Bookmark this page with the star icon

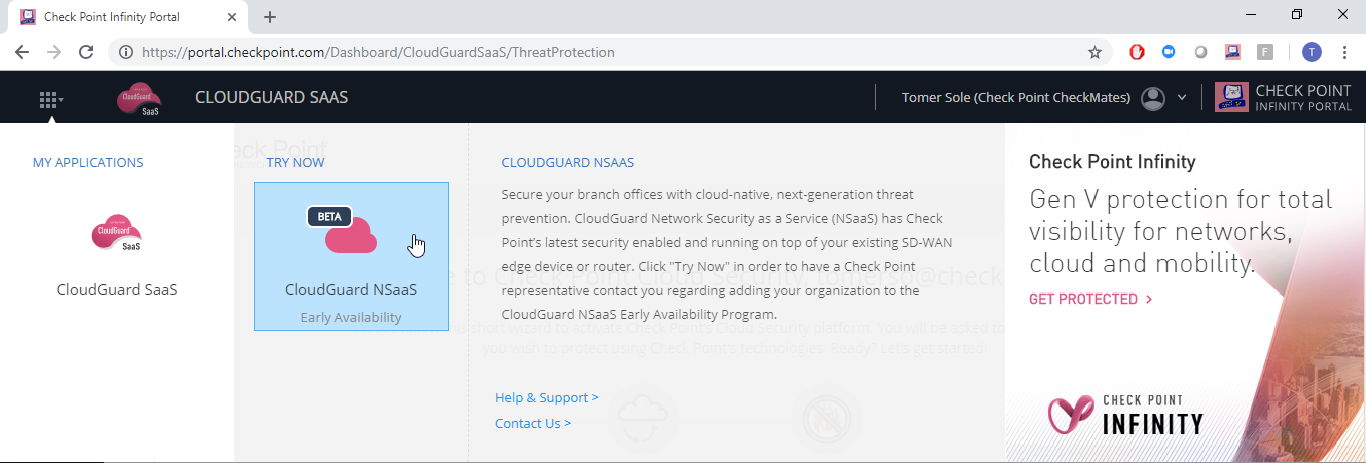pyautogui.click(x=1095, y=52)
